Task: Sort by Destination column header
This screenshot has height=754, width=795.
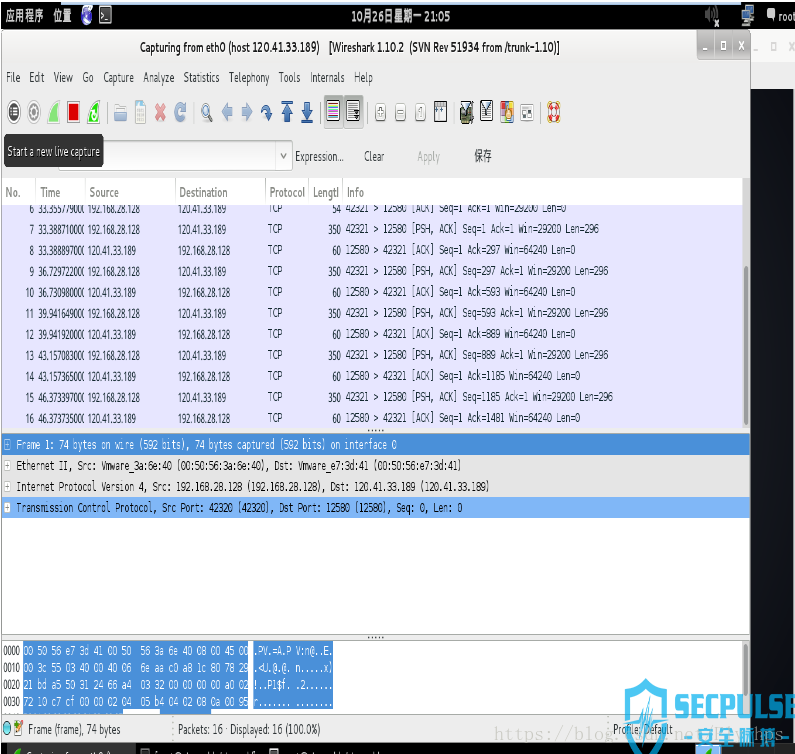Action: (x=220, y=192)
